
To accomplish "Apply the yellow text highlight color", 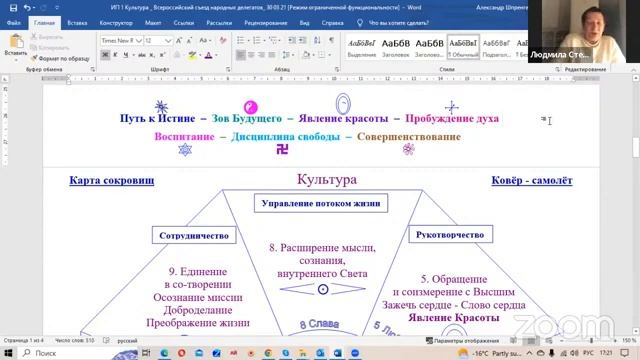I will (192, 55).
